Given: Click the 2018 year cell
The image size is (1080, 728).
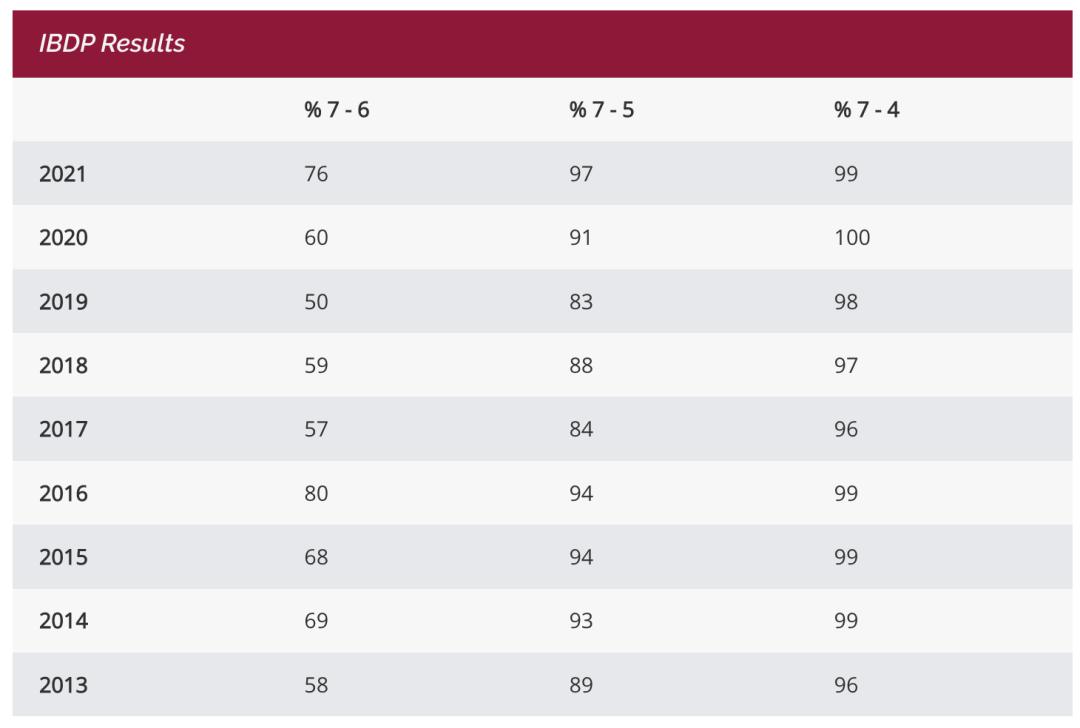Looking at the screenshot, I should 63,366.
